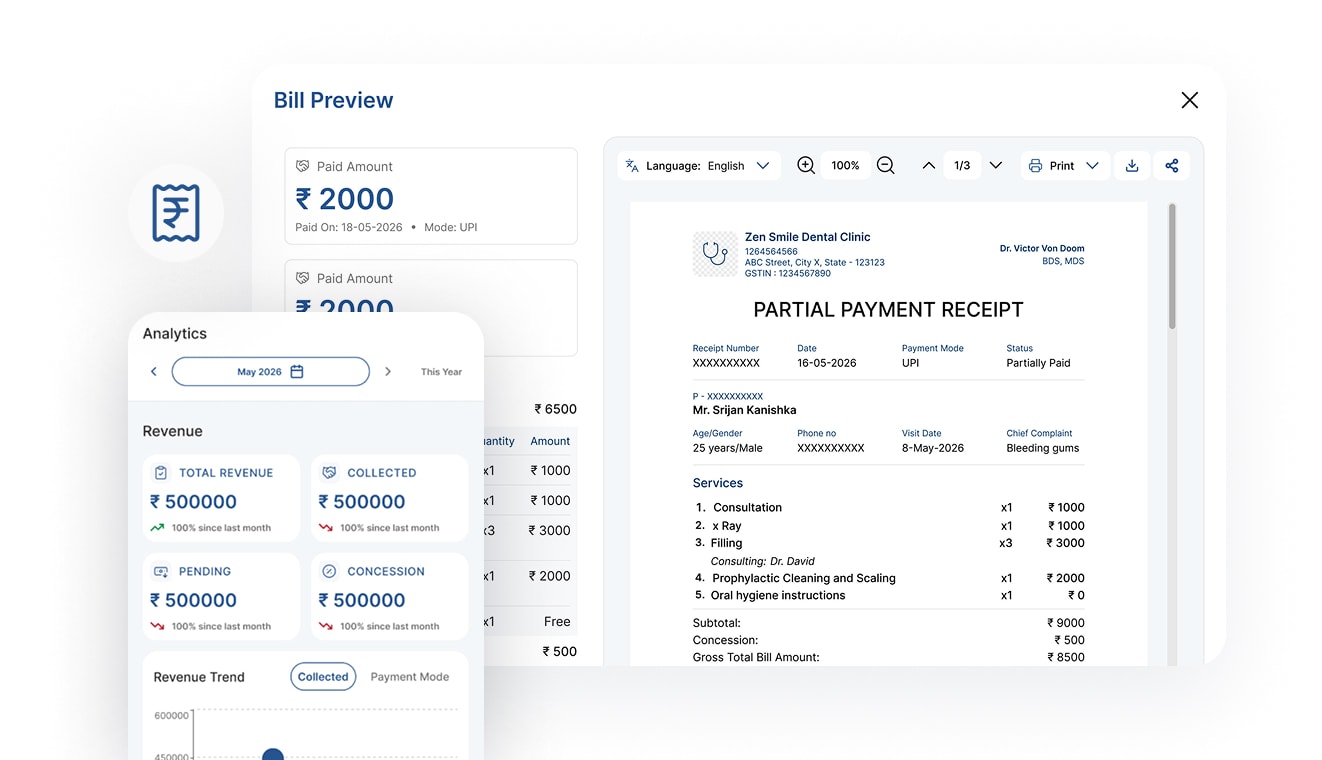Image resolution: width=1322 pixels, height=760 pixels.
Task: Click the Concession ₹ 500000 card
Action: (389, 597)
